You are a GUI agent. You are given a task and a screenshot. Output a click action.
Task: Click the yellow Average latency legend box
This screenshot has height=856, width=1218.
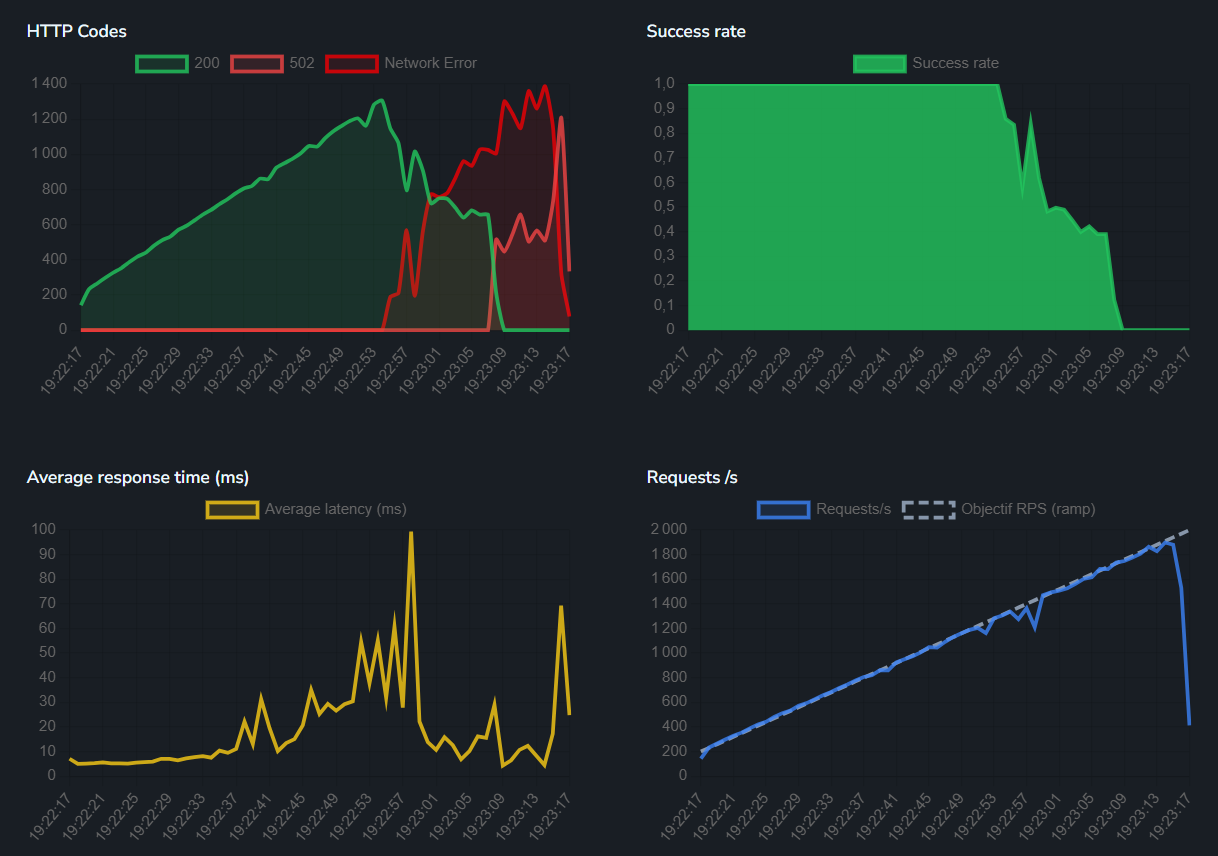(x=232, y=509)
